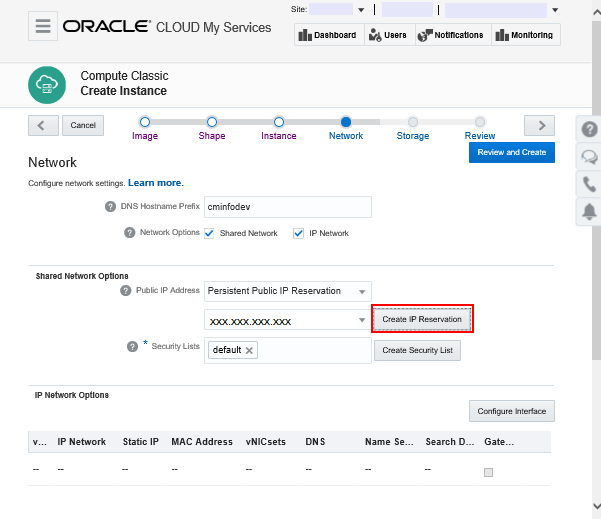Click the Gate... column header
601x519 pixels.
pyautogui.click(x=499, y=442)
